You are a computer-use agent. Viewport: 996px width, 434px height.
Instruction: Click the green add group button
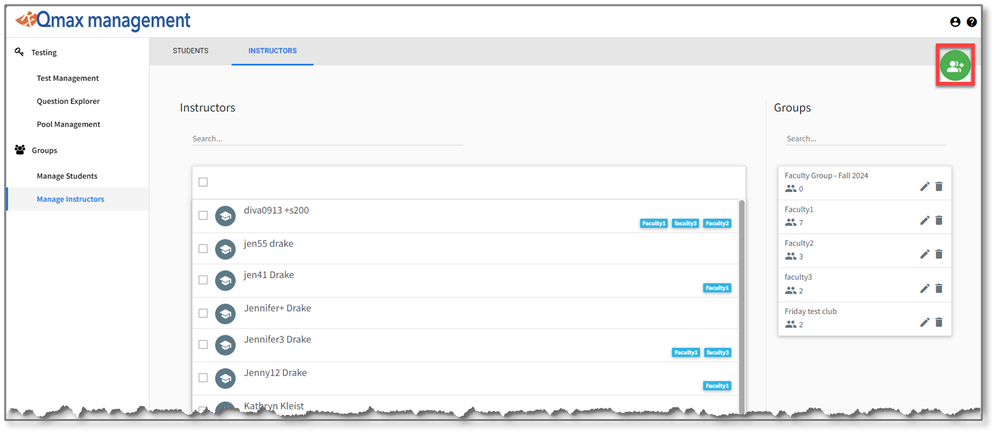tap(955, 66)
